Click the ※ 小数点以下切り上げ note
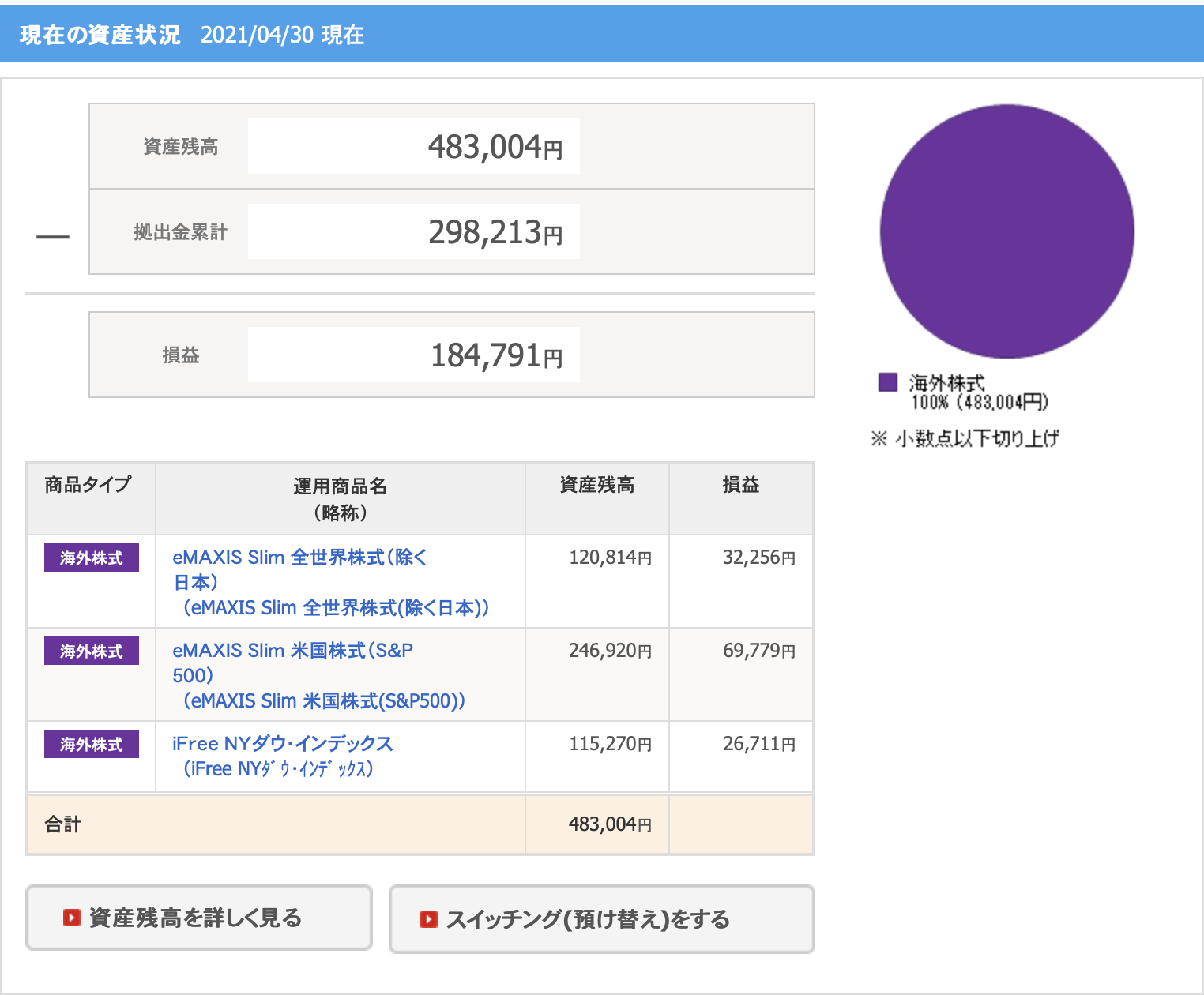 965,438
